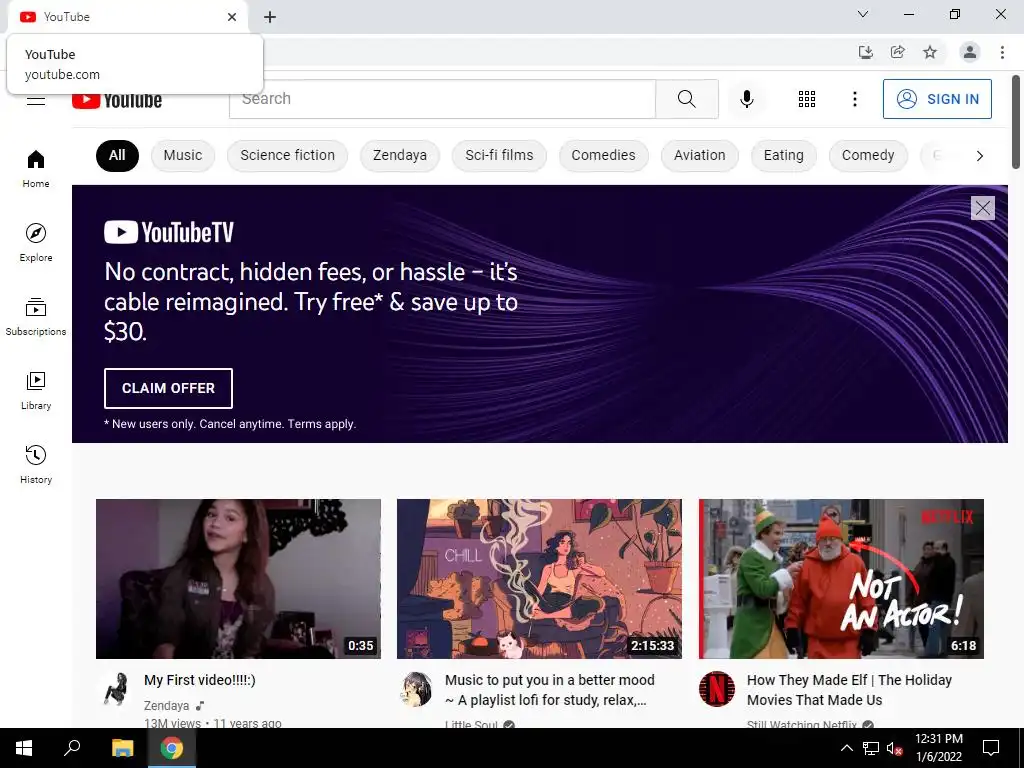
Task: Bookmark this tab with star icon
Action: [x=930, y=52]
